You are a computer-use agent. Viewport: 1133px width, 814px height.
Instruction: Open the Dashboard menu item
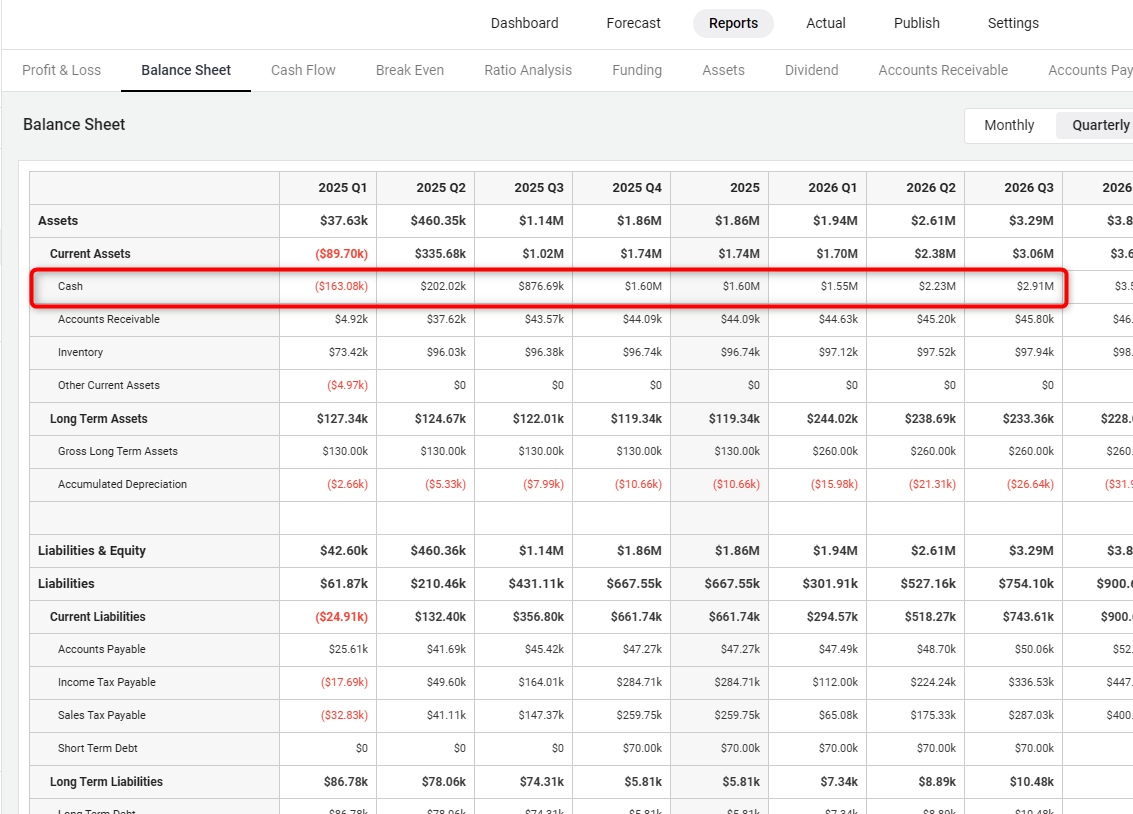(524, 23)
